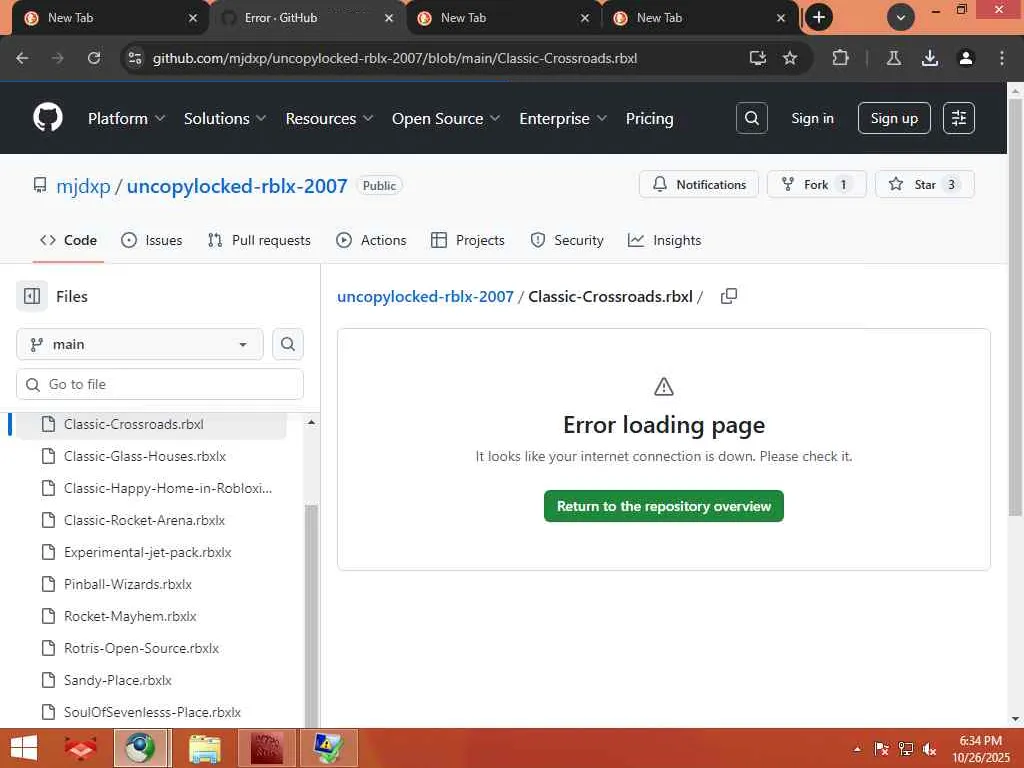Open GitHub search magnifier button
The width and height of the screenshot is (1024, 768).
click(x=752, y=118)
